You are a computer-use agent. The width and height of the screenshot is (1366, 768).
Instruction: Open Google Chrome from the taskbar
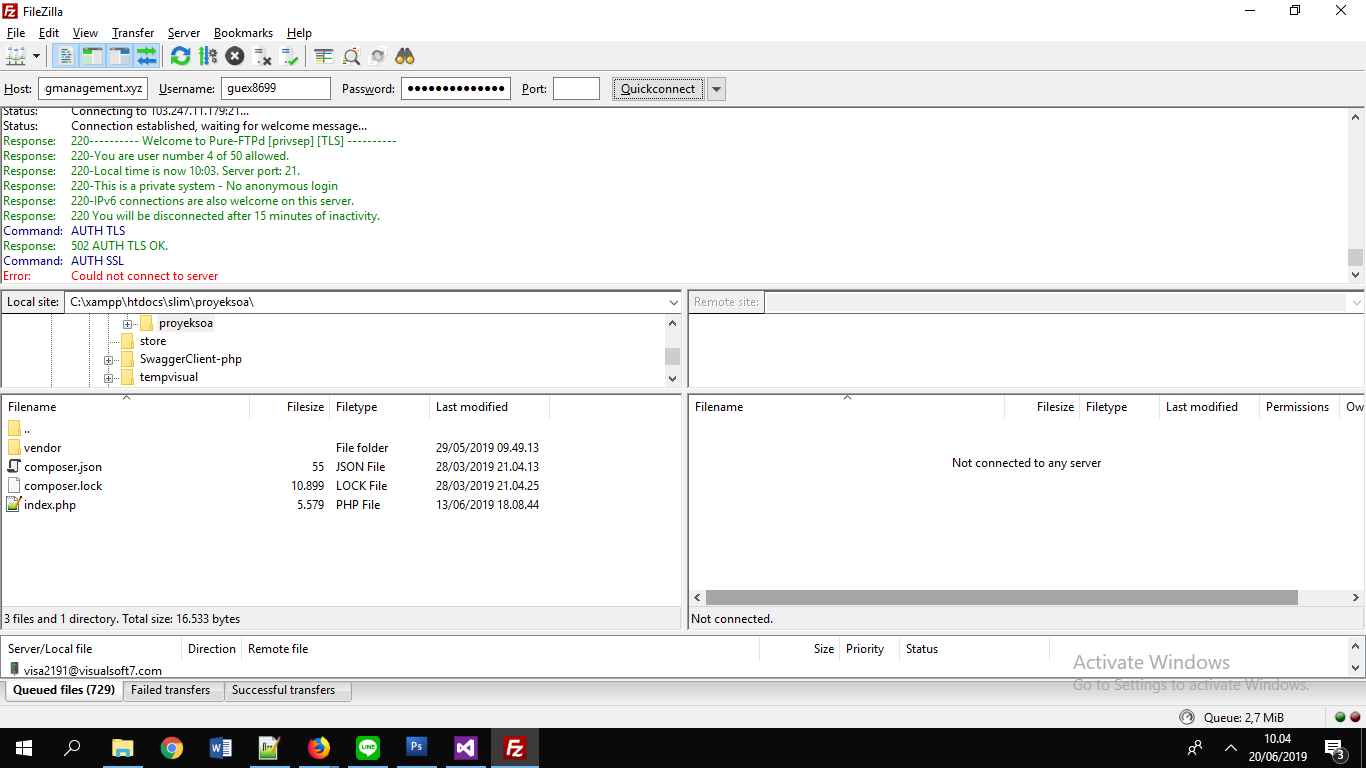point(172,748)
